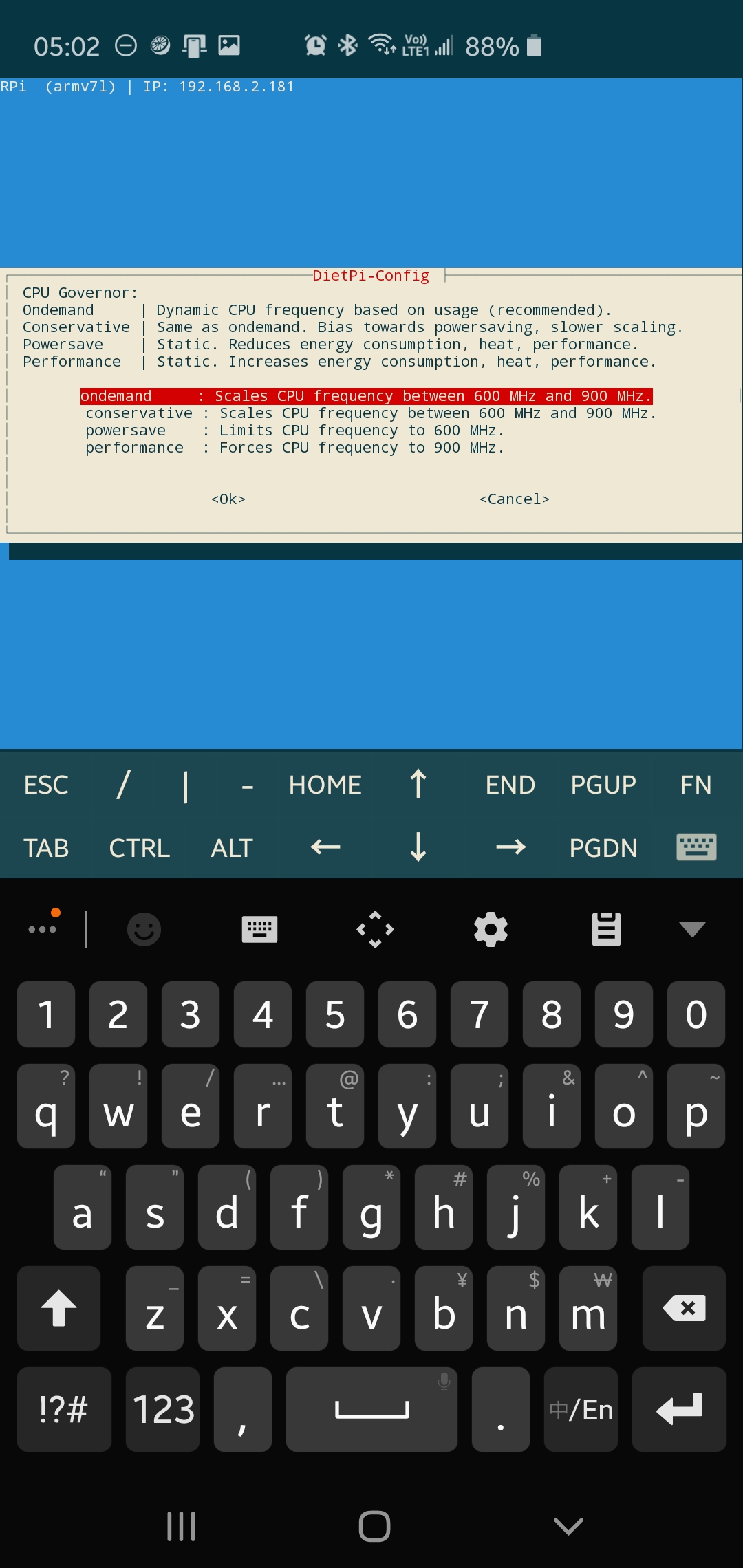743x1568 pixels.
Task: Tap the backspace key
Action: point(684,1308)
